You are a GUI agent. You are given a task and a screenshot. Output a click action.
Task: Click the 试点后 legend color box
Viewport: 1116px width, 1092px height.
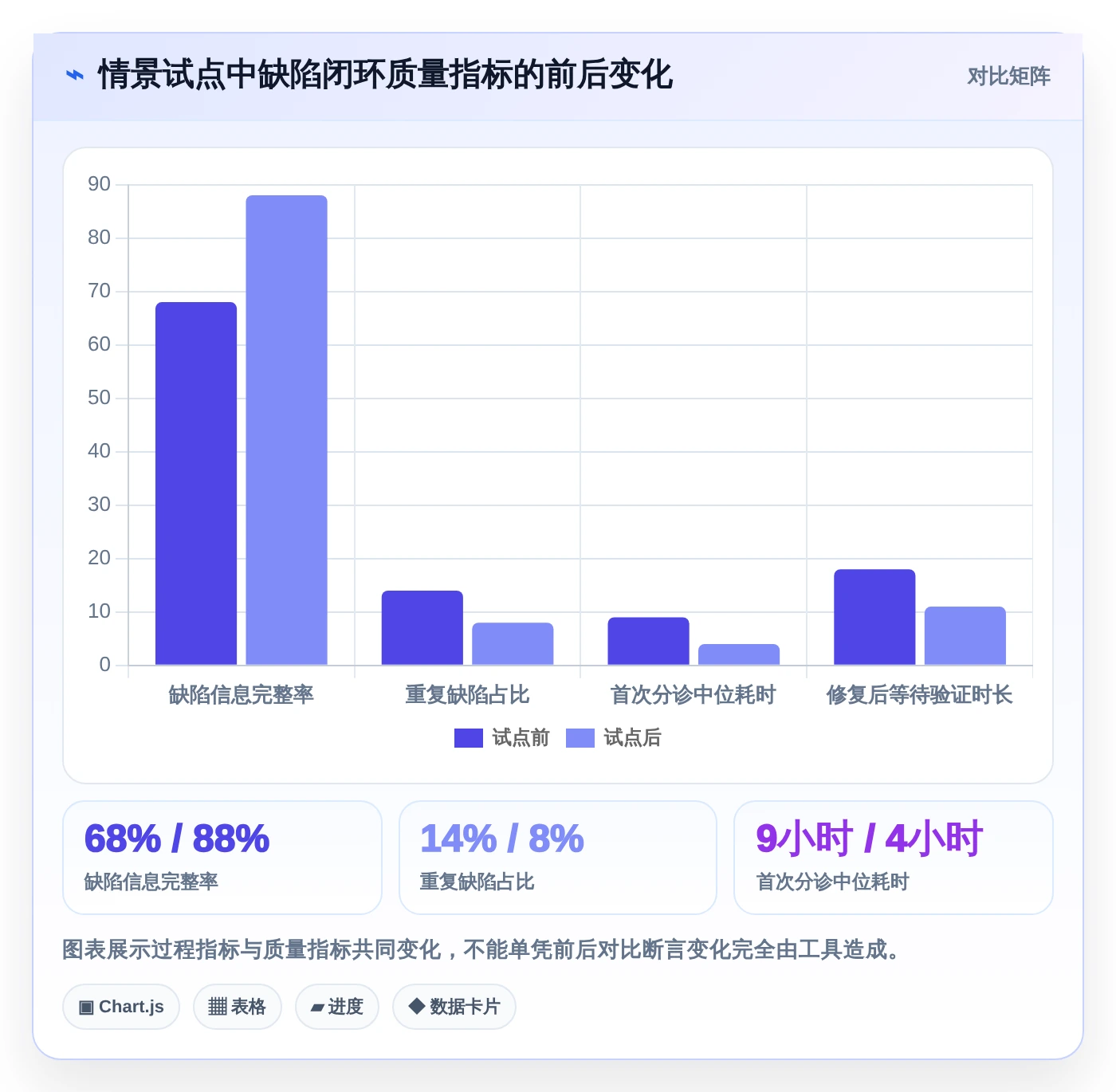pos(580,738)
